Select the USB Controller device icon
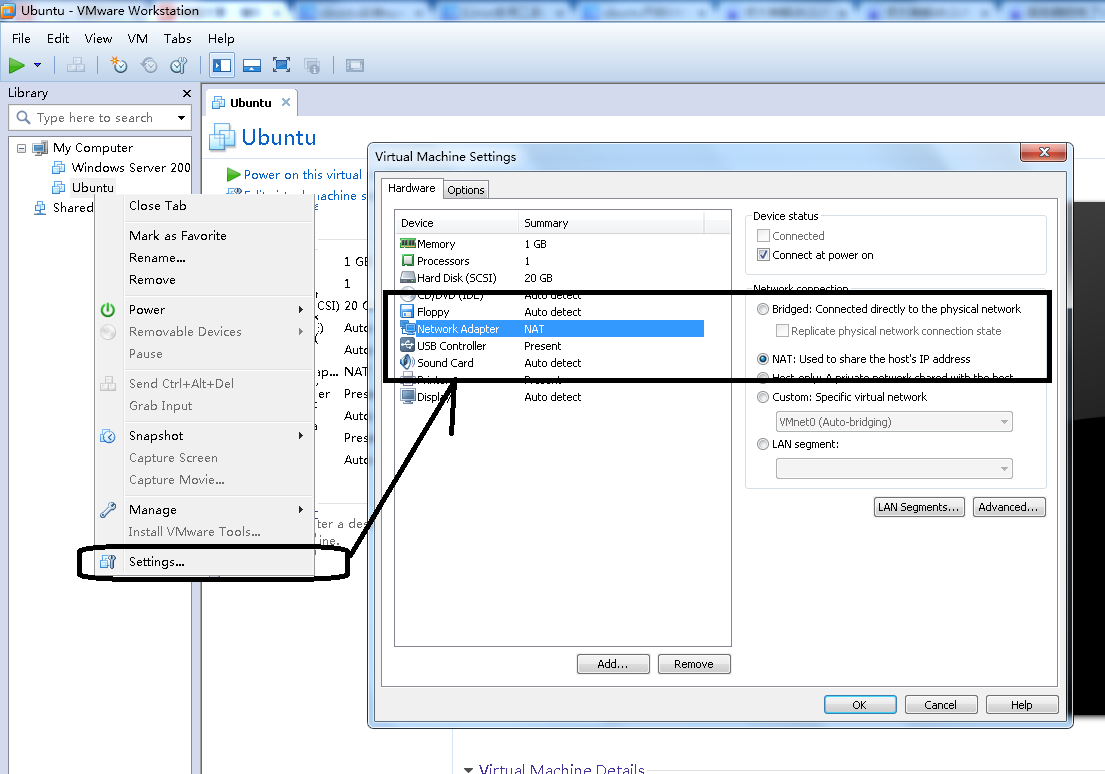The height and width of the screenshot is (774, 1105). (x=408, y=346)
